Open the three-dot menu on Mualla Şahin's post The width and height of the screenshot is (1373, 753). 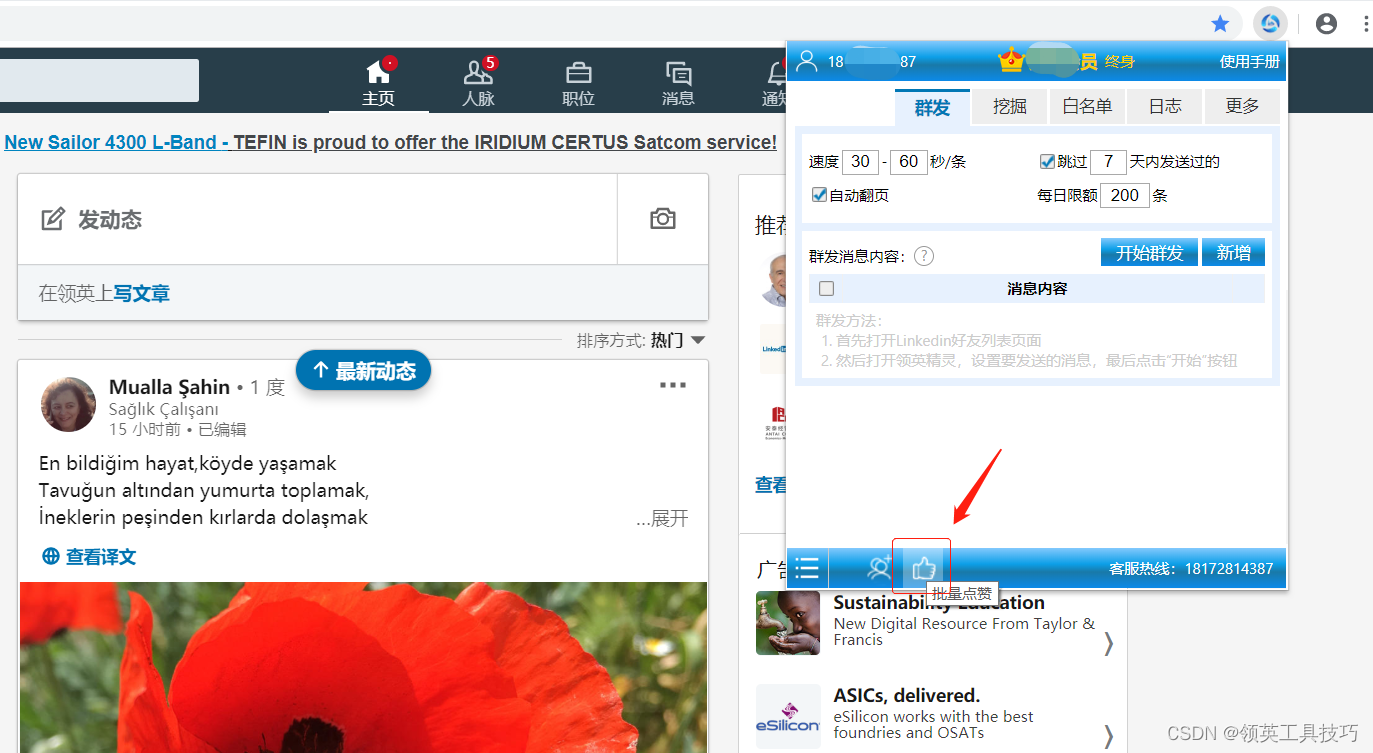[x=673, y=385]
